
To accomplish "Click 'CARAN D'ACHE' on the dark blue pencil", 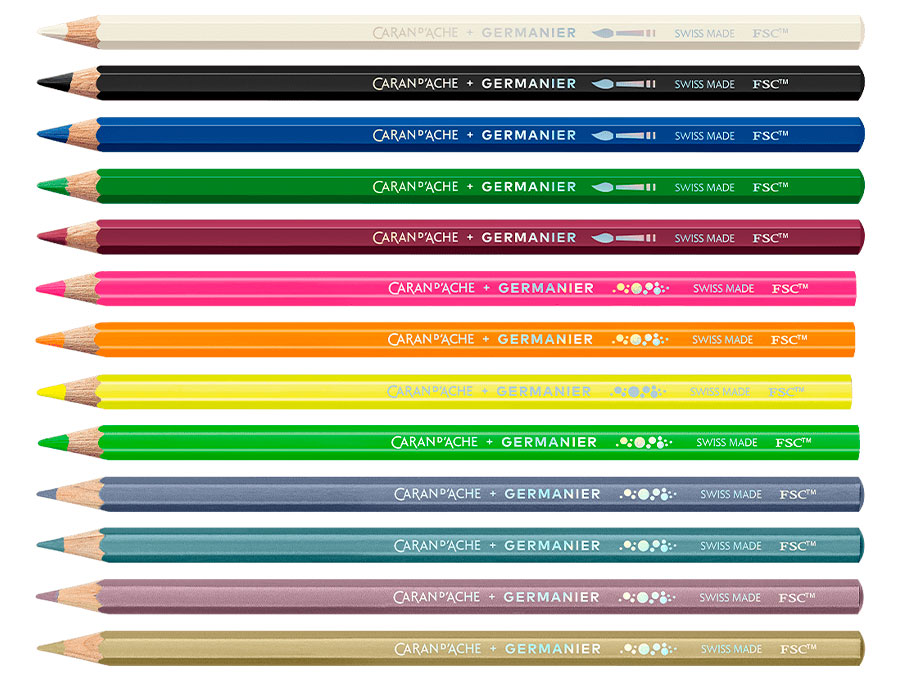I will pos(416,135).
